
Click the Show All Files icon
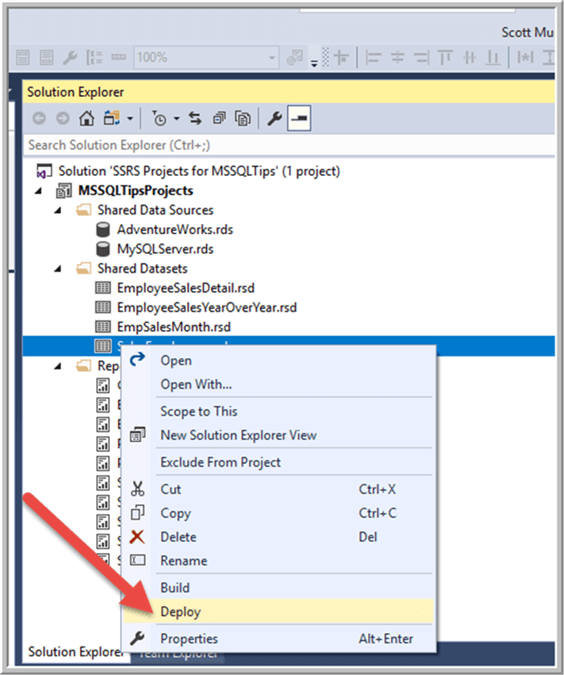243,118
